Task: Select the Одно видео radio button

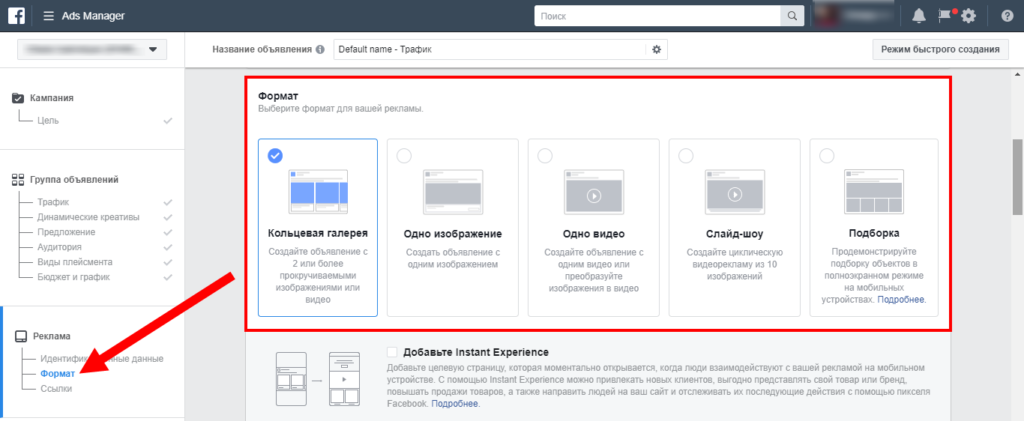Action: (x=545, y=156)
